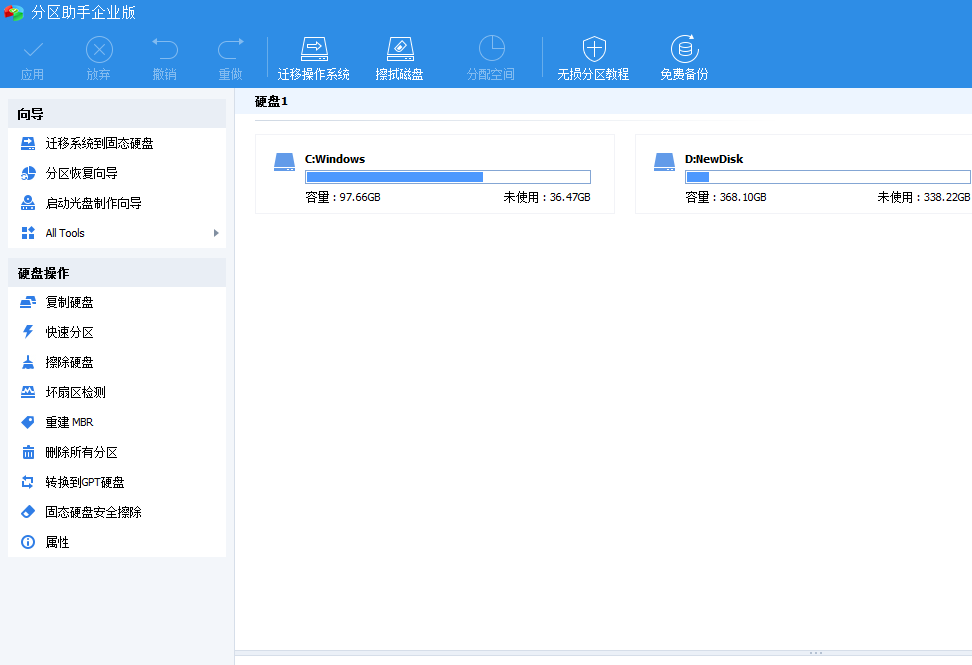Open 无损分区教程 shield icon
Screen dimensions: 972x665
(x=593, y=49)
